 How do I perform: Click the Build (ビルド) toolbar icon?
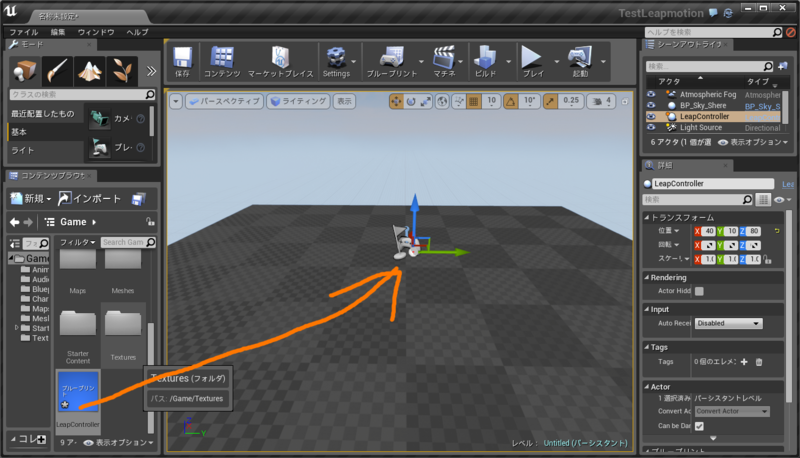pyautogui.click(x=485, y=61)
